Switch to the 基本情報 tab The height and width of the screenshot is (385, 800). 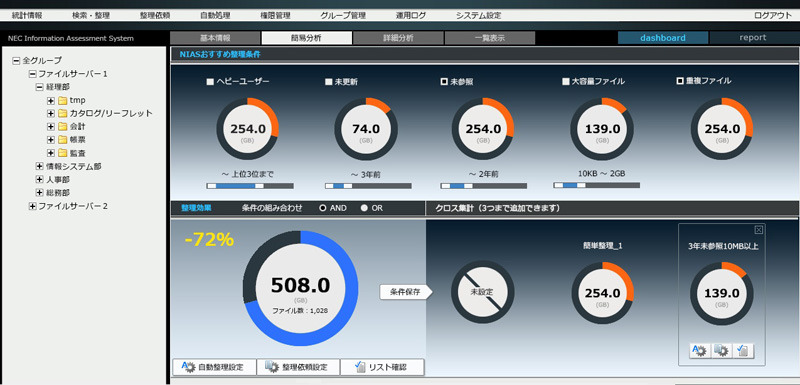(x=215, y=38)
